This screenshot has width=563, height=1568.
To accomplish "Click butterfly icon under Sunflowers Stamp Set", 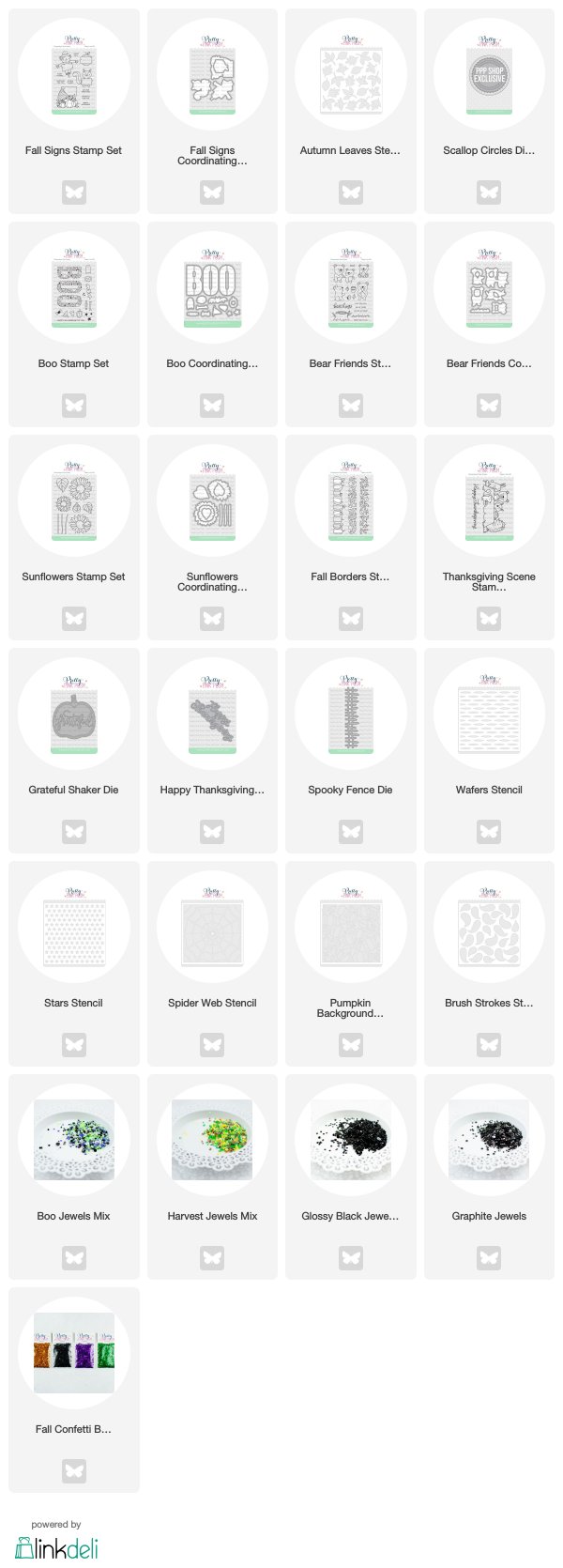I will (74, 619).
